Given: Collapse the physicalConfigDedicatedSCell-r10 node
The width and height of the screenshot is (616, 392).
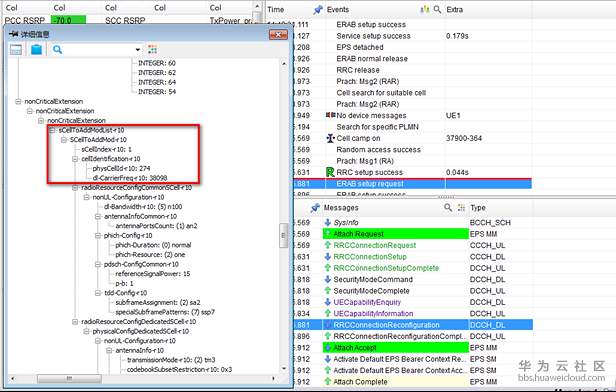Looking at the screenshot, I should (86, 332).
